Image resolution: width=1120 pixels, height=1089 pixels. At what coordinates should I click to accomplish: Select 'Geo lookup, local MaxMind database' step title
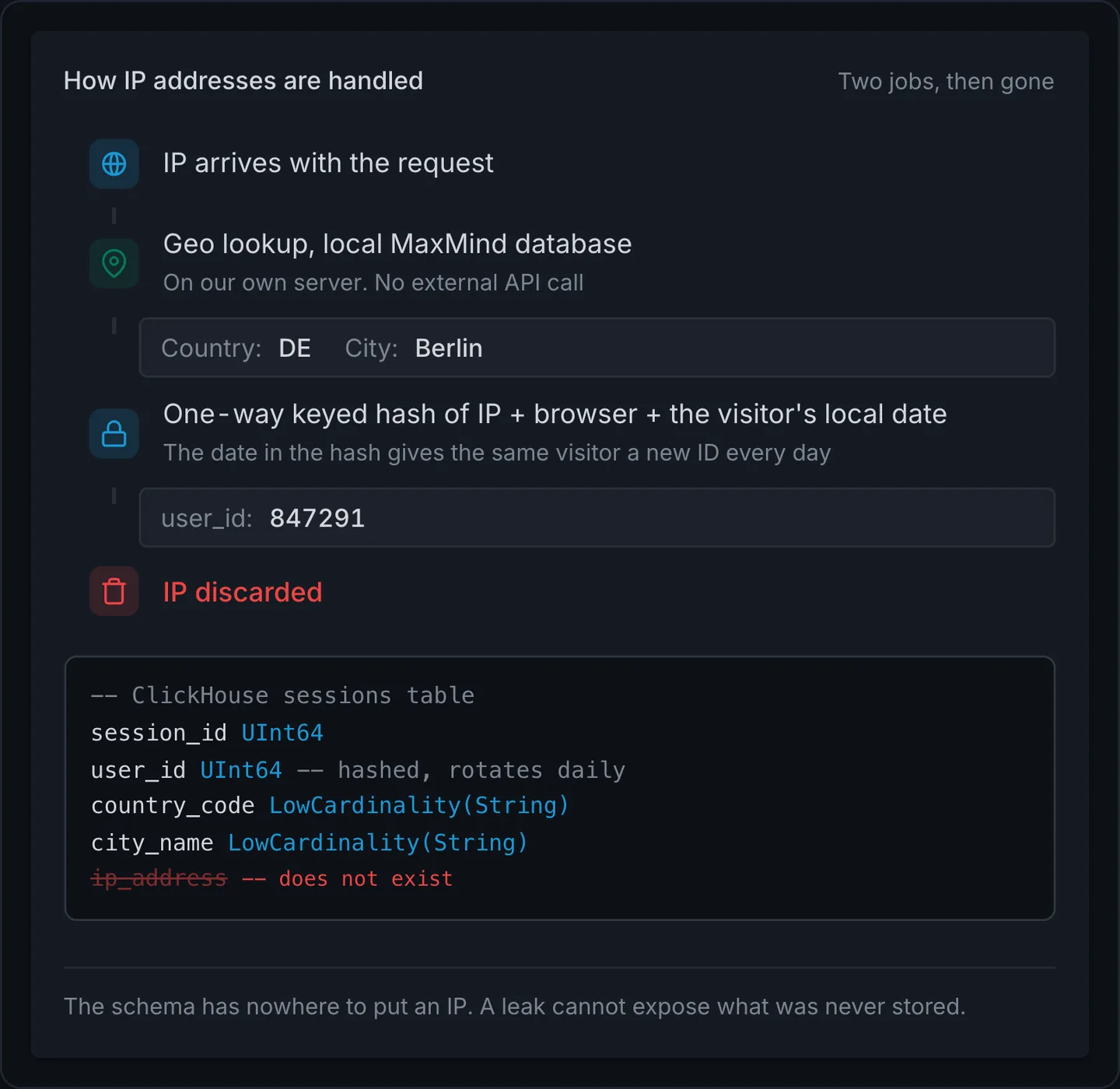point(397,244)
